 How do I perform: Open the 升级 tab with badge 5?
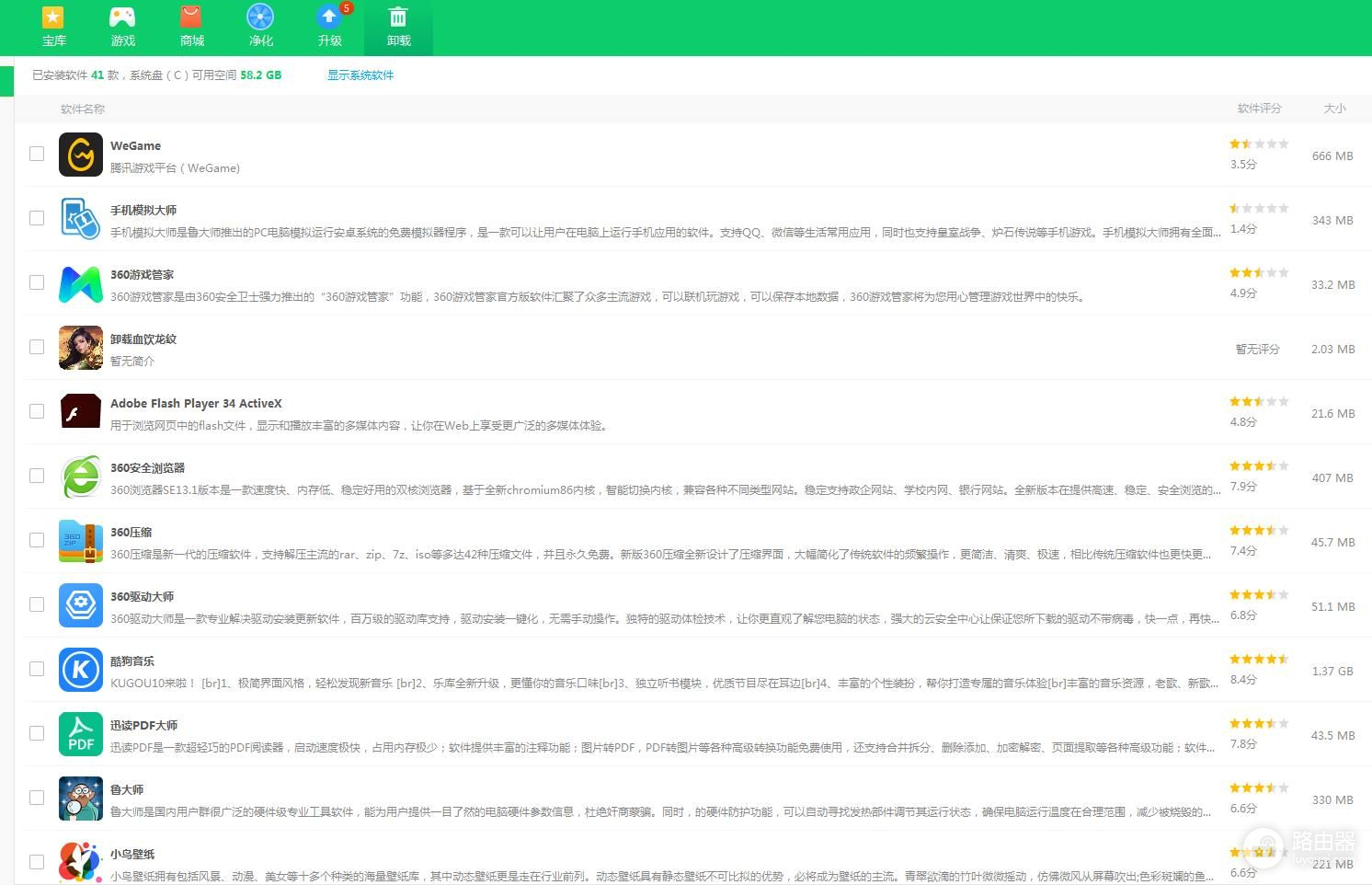tap(329, 28)
